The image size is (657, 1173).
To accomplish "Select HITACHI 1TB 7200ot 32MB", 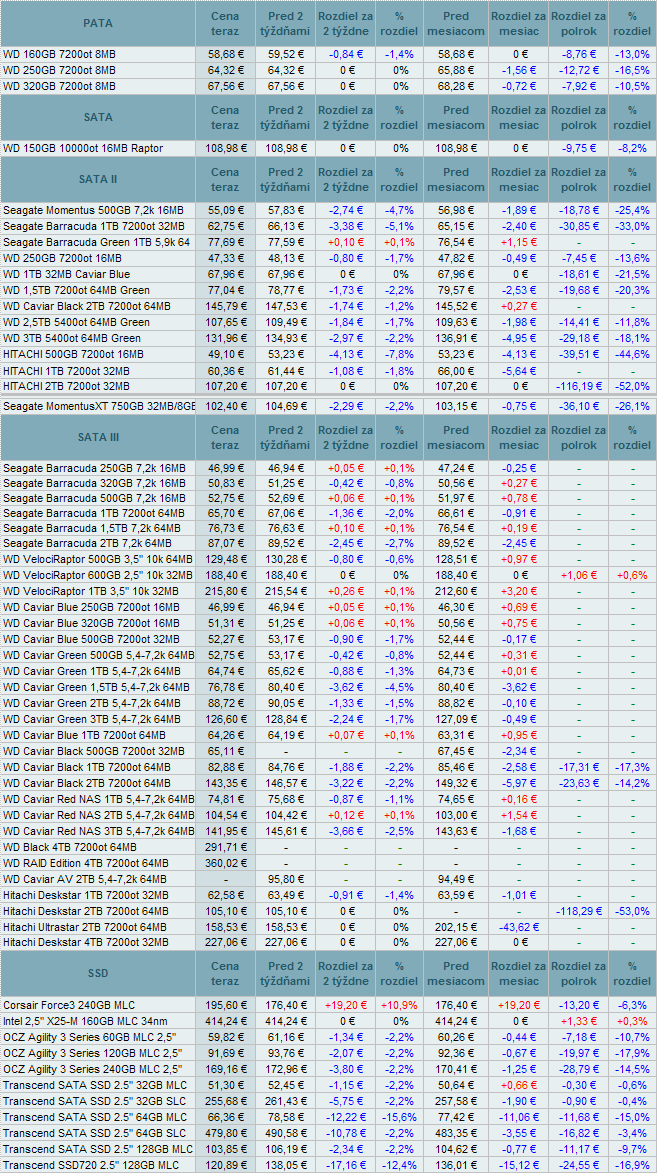I will click(x=67, y=370).
